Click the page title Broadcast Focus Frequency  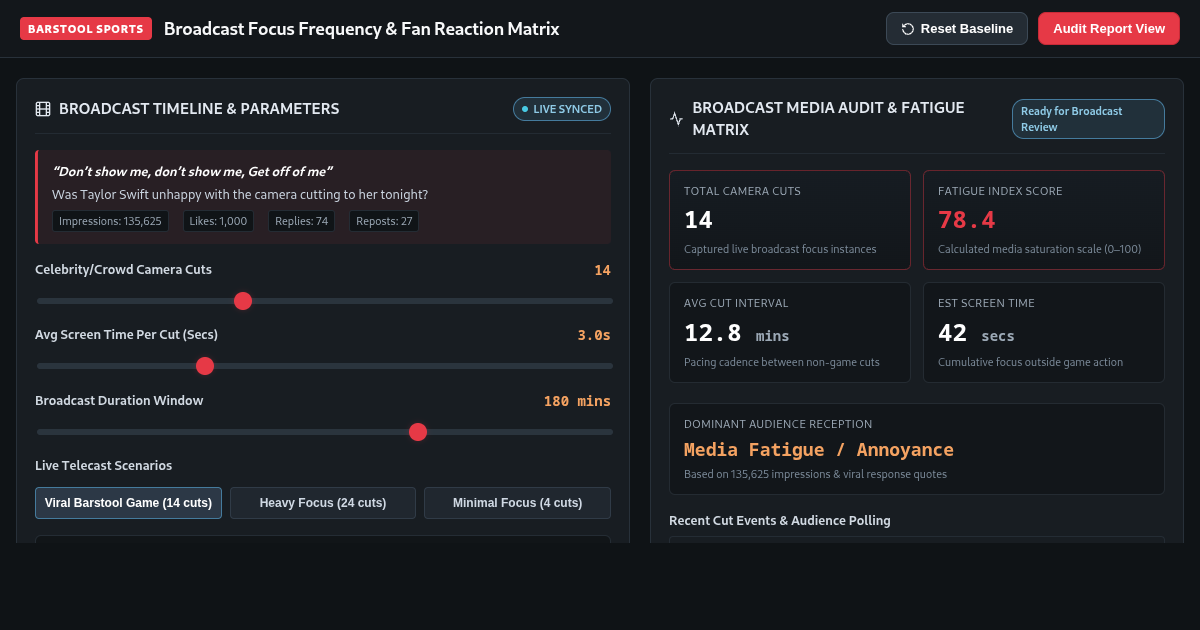point(362,29)
